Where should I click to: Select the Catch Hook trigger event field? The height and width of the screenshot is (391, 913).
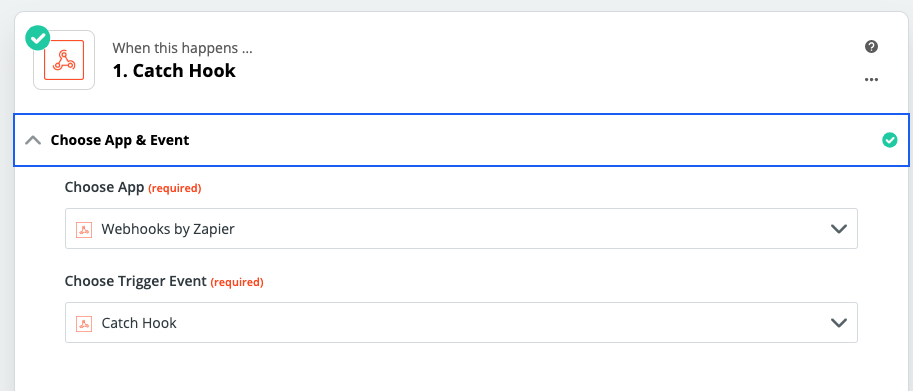[x=461, y=322]
